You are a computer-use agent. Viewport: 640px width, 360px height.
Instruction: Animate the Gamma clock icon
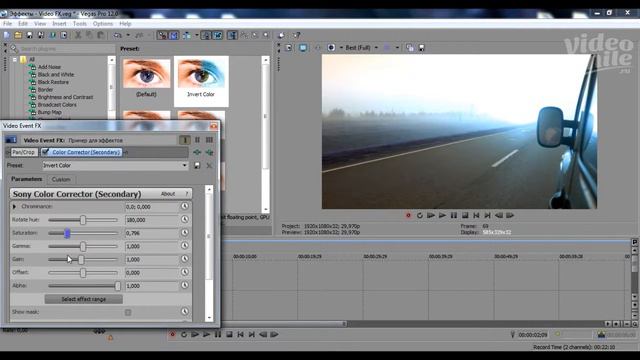pyautogui.click(x=184, y=246)
